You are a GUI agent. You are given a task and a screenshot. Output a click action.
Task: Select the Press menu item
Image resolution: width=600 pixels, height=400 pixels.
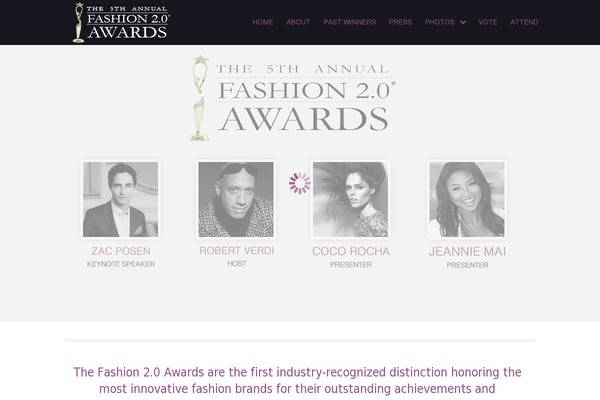pyautogui.click(x=400, y=22)
